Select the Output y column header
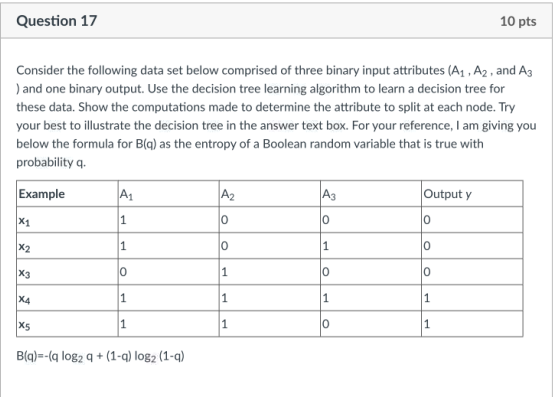This screenshot has width=553, height=397. (x=472, y=194)
